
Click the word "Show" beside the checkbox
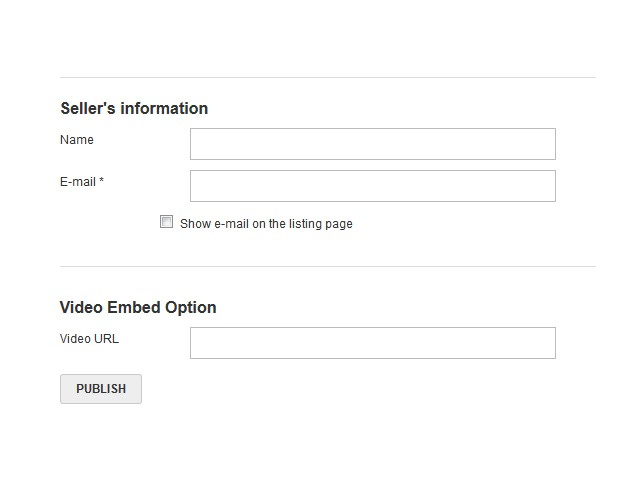(x=195, y=224)
